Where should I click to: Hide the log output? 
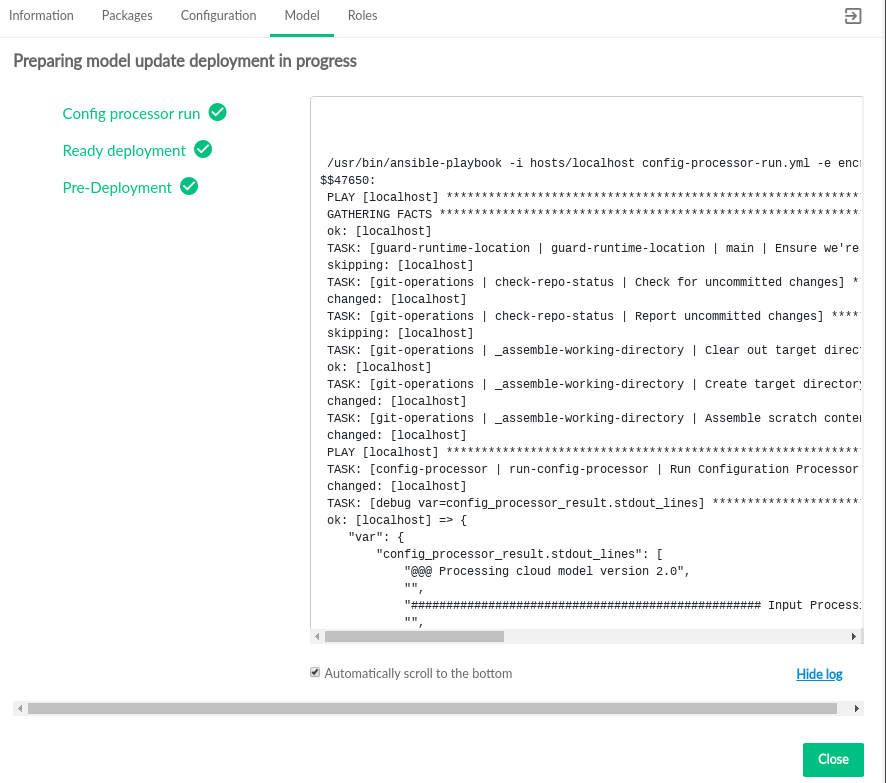[x=819, y=674]
